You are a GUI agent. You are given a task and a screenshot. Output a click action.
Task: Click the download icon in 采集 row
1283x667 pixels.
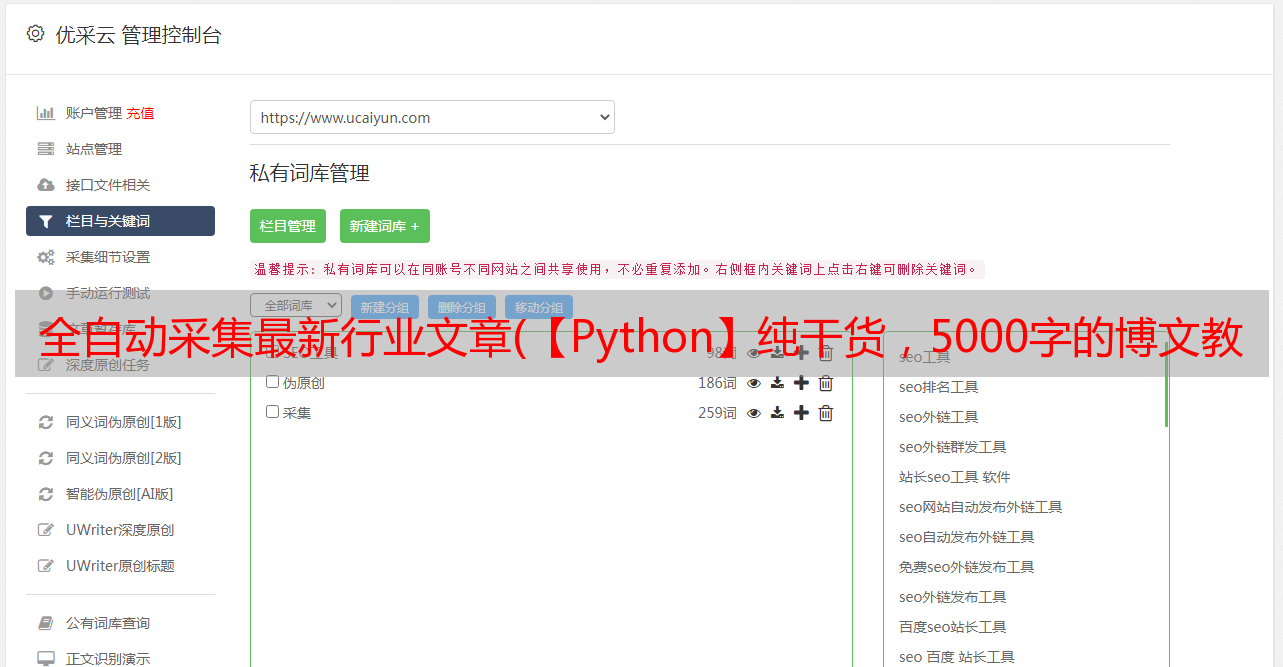pyautogui.click(x=777, y=413)
